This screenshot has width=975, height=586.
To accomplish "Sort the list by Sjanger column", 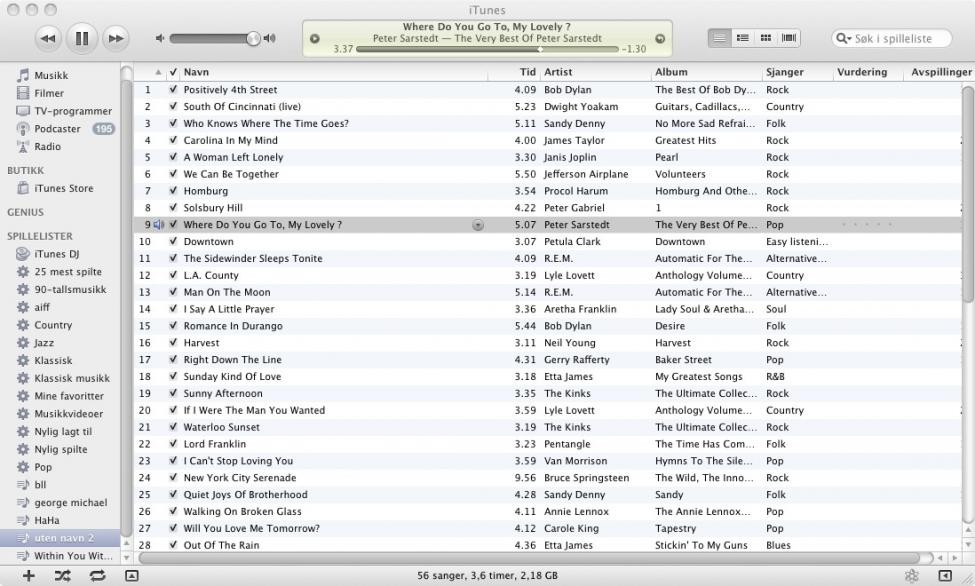I will (798, 72).
